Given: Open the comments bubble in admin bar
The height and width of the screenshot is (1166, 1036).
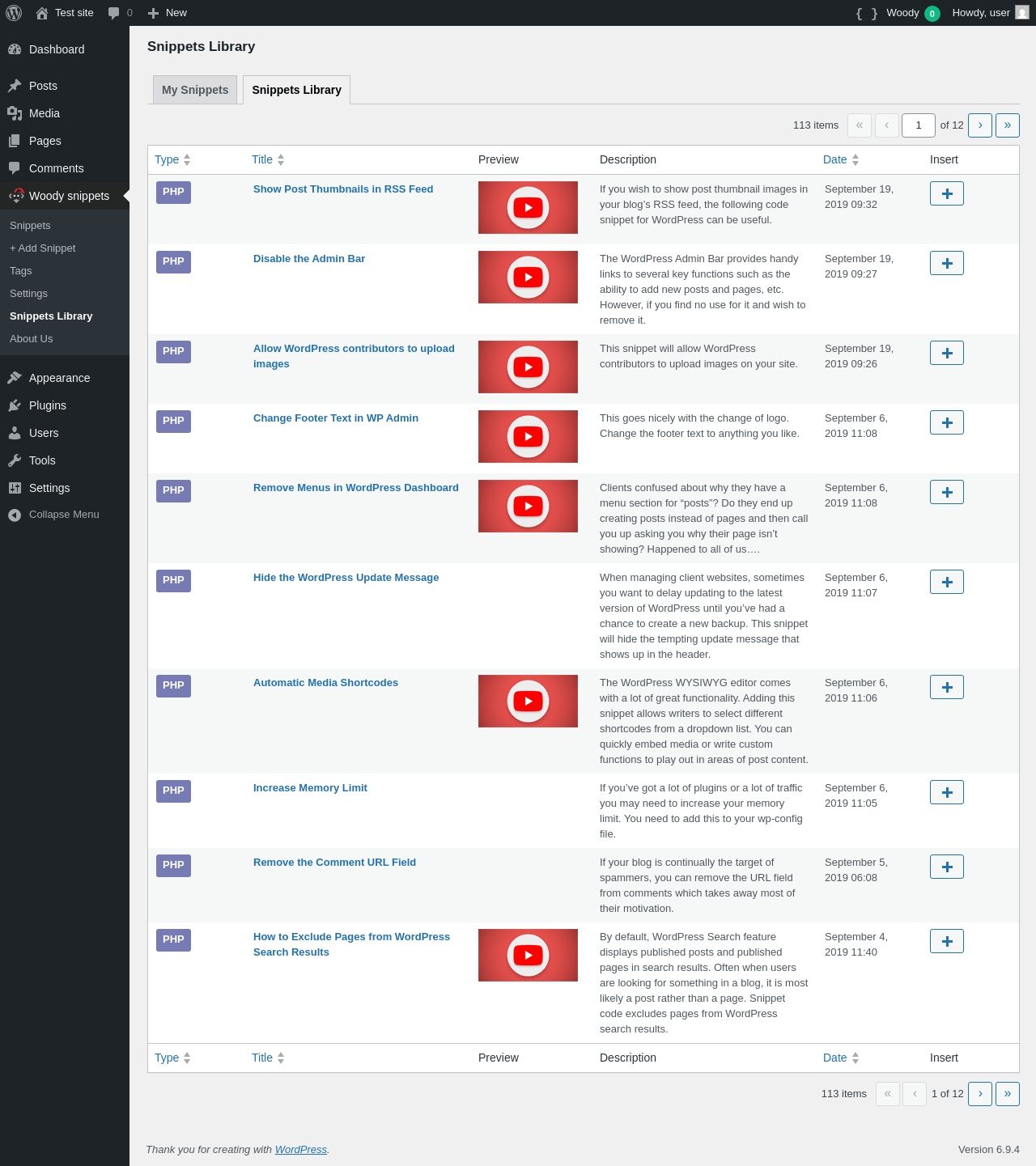Looking at the screenshot, I should (120, 13).
